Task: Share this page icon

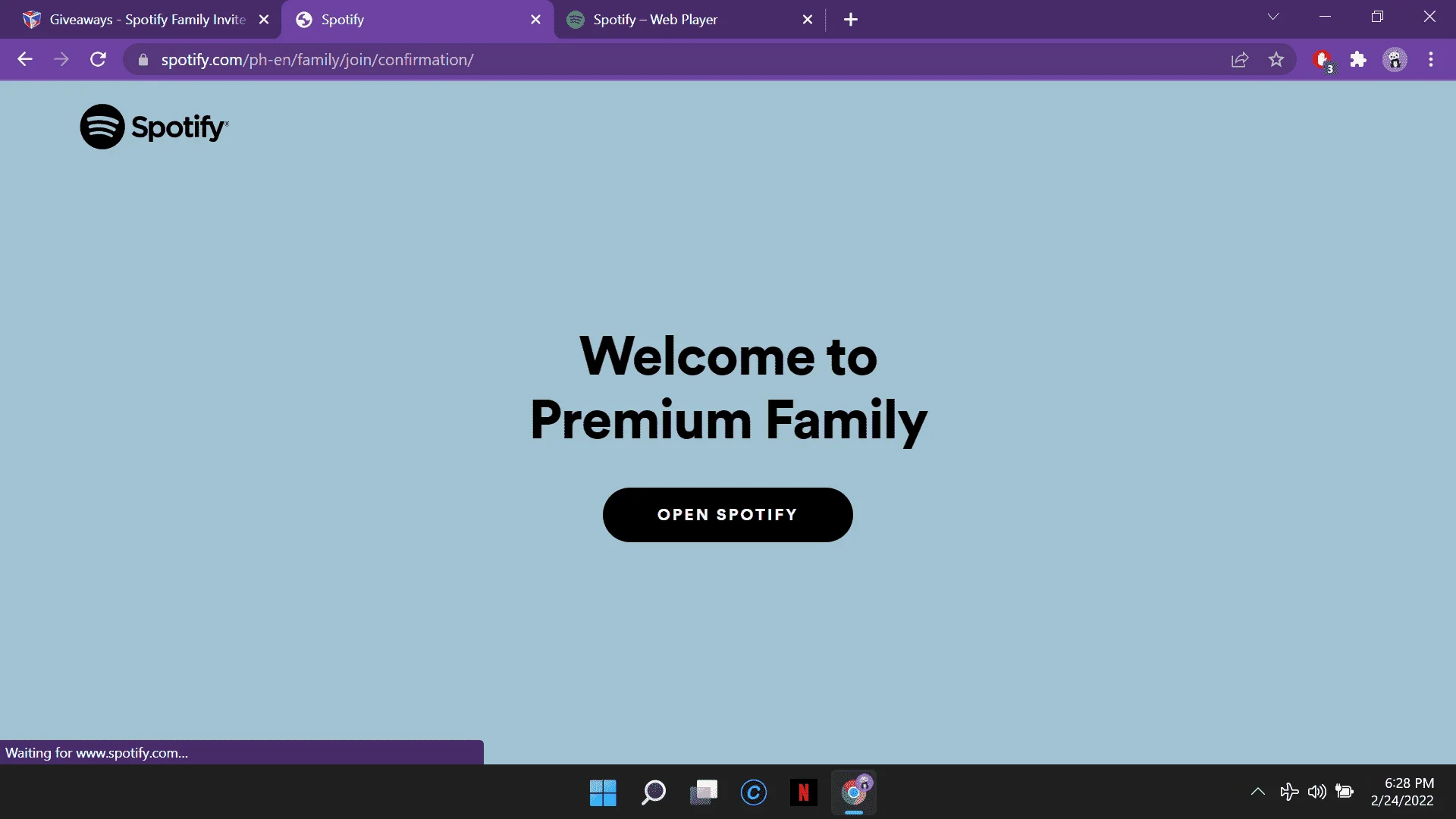Action: [x=1240, y=60]
